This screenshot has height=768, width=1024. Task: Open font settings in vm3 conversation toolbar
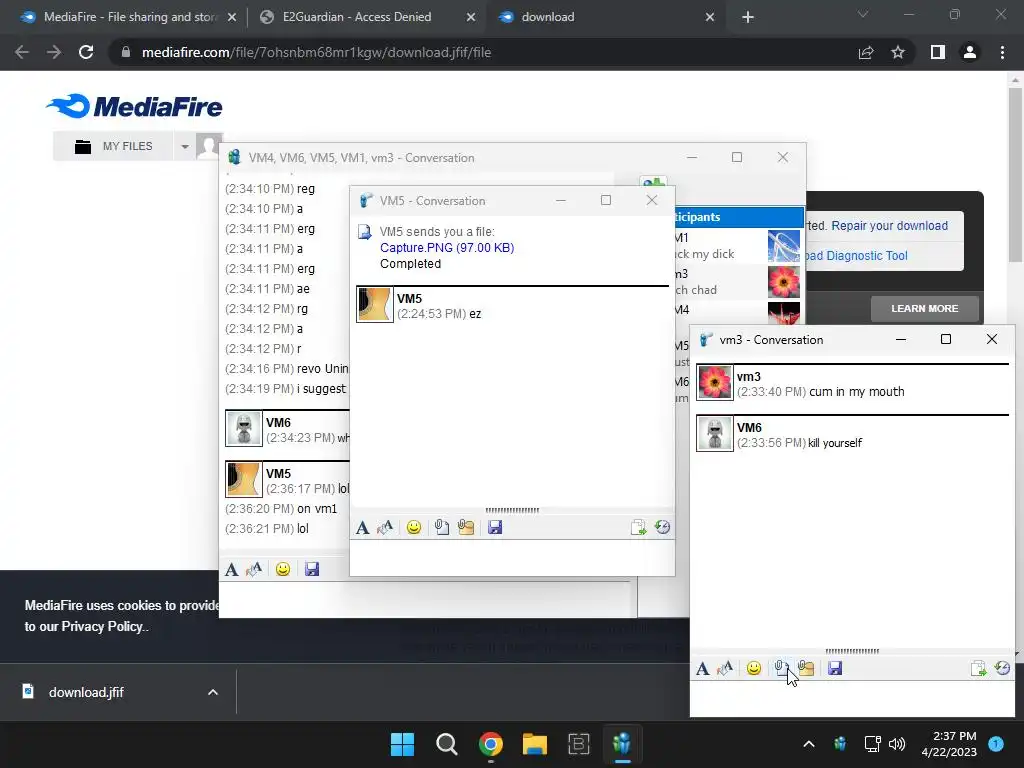point(702,668)
